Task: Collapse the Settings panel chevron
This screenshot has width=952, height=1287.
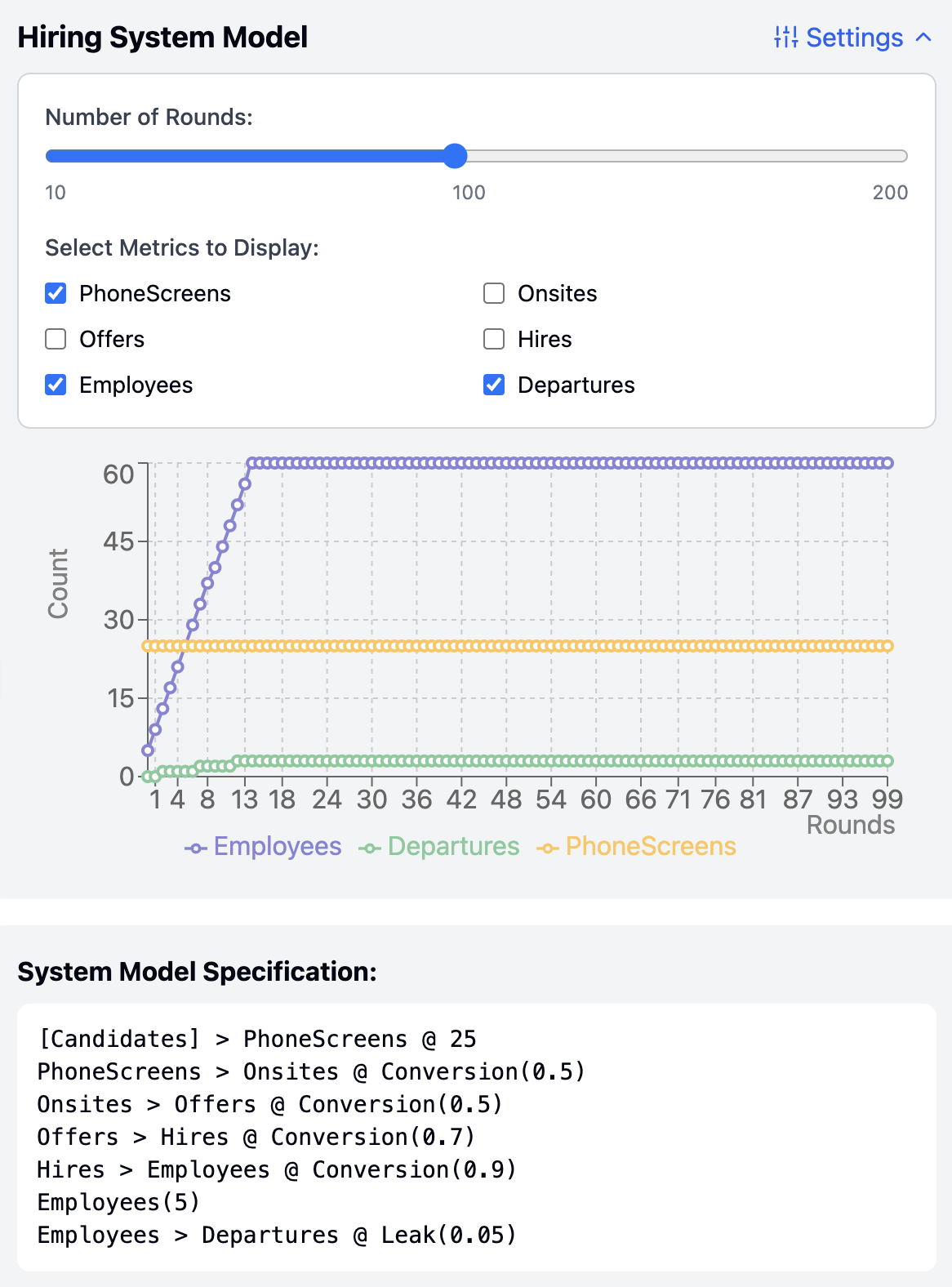Action: coord(923,38)
